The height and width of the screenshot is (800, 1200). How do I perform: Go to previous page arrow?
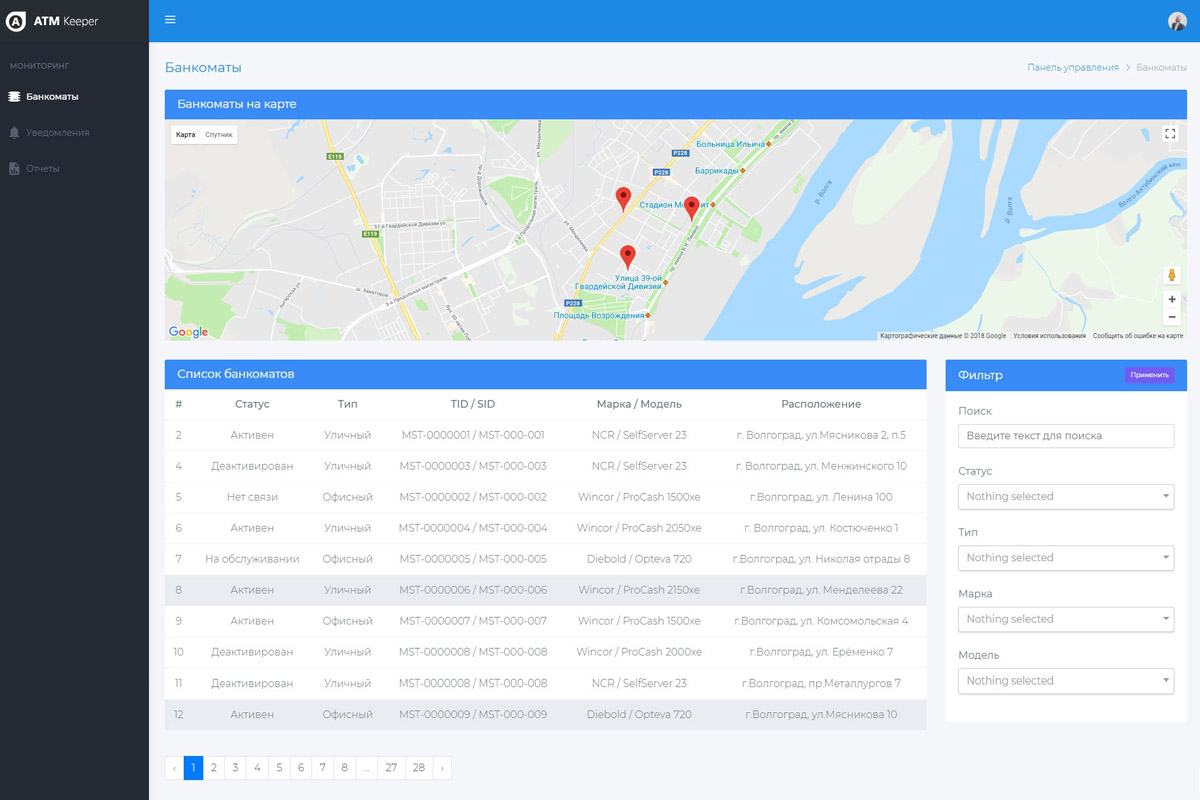coord(174,768)
